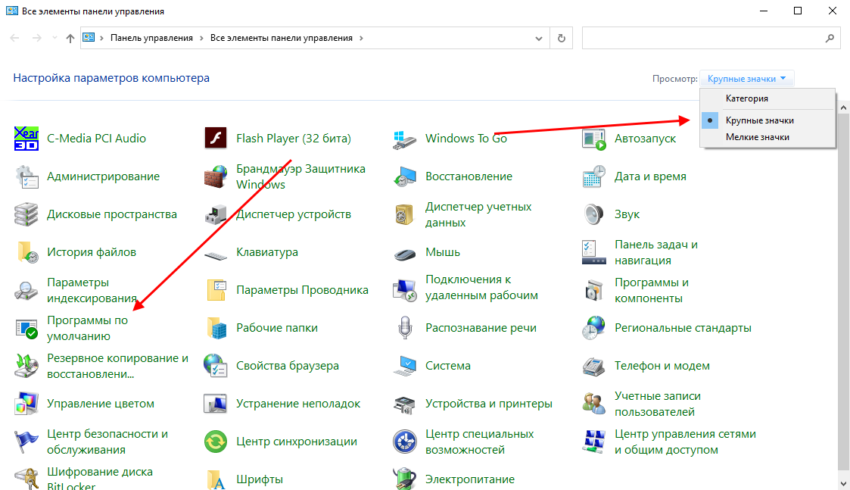850x490 pixels.
Task: Open the Центр синхронизации green icon
Action: click(x=215, y=441)
